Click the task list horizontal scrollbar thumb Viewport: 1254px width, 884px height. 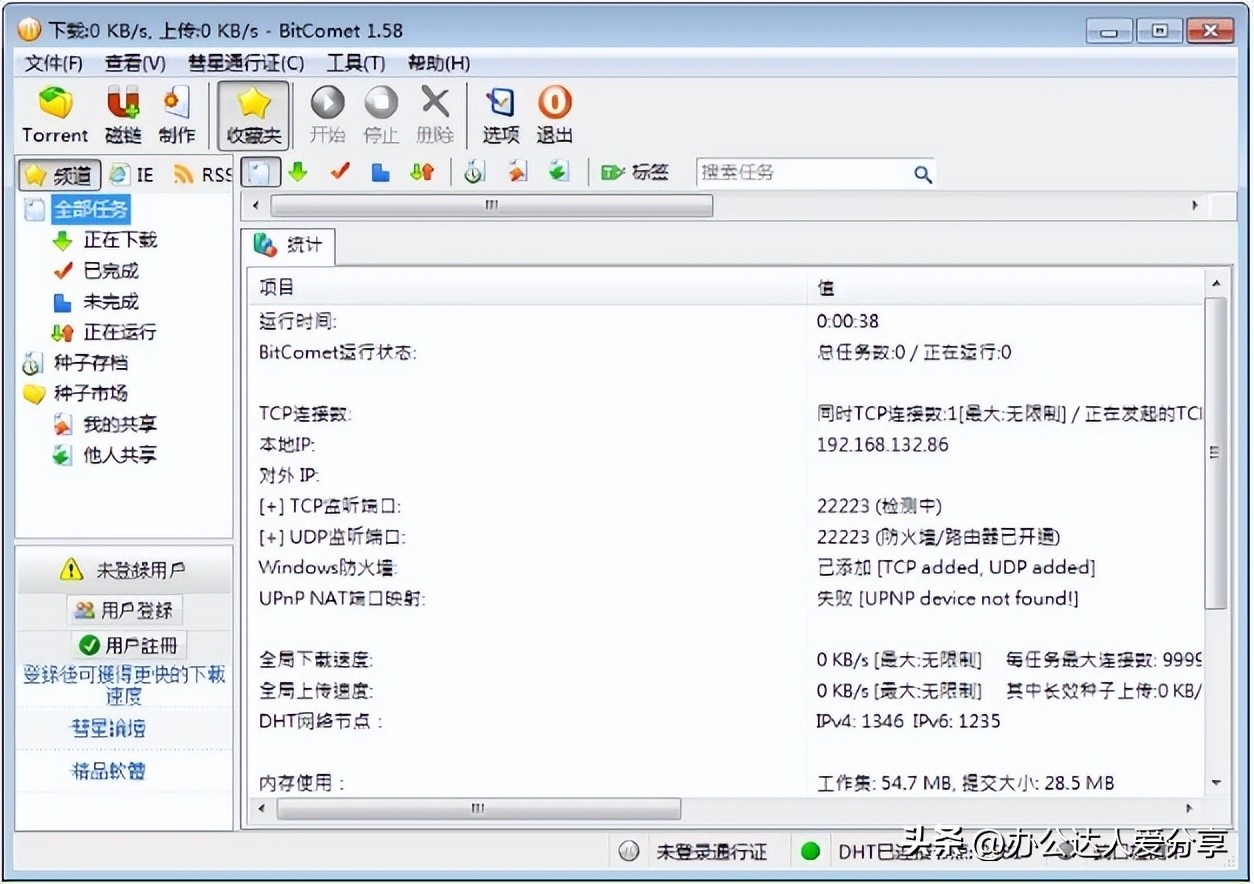point(491,206)
